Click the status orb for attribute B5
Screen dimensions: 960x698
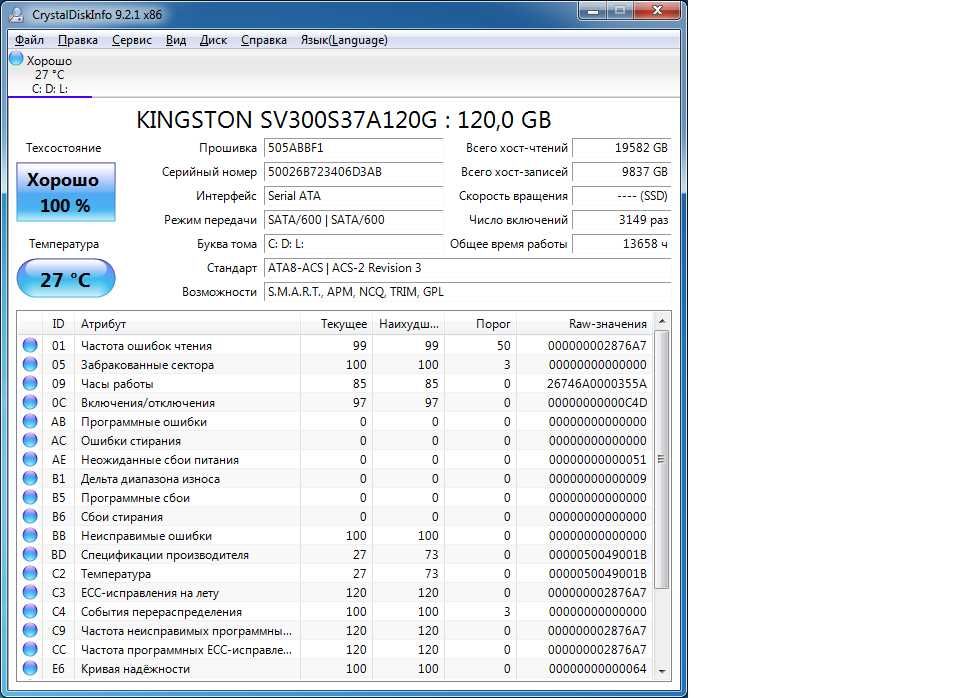pyautogui.click(x=30, y=497)
